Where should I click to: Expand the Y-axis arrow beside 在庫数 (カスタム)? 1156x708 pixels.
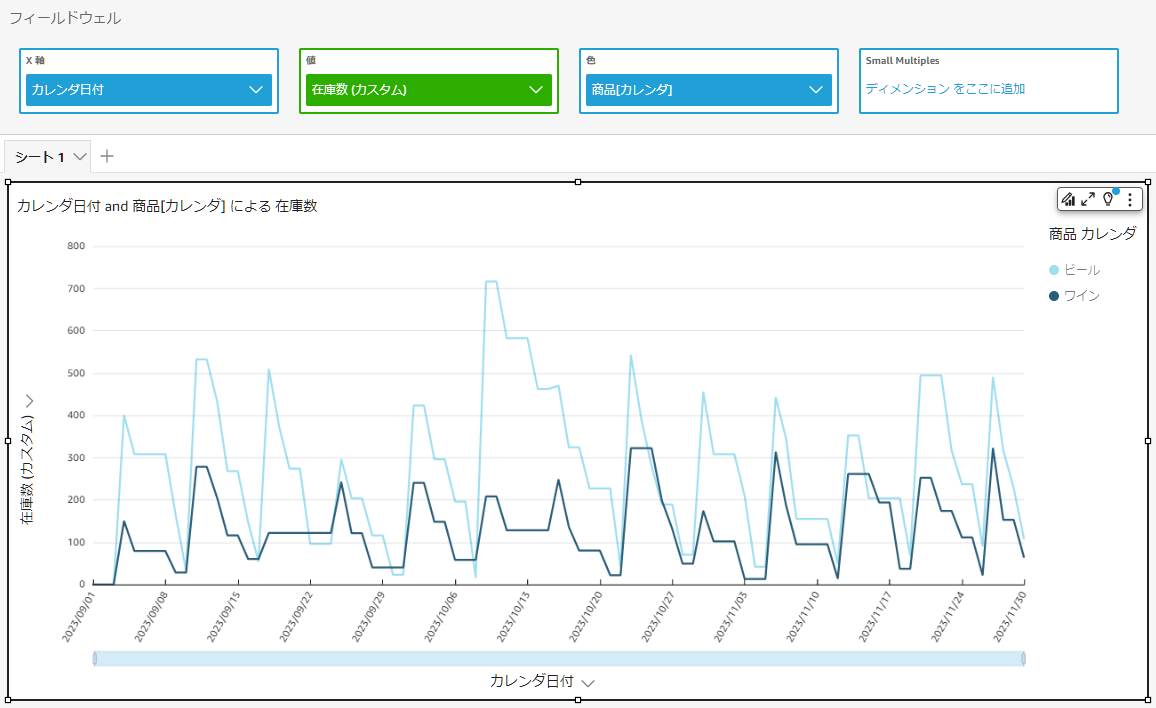29,401
